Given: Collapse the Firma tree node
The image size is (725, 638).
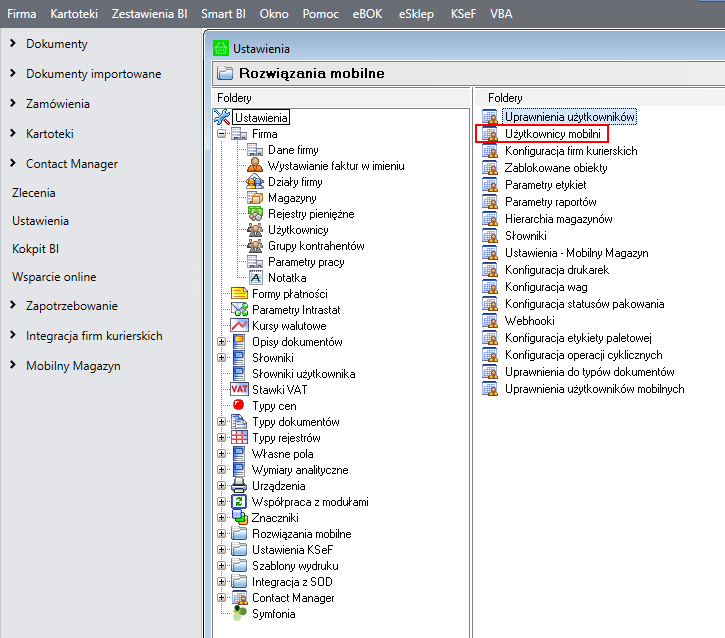Looking at the screenshot, I should [x=222, y=134].
